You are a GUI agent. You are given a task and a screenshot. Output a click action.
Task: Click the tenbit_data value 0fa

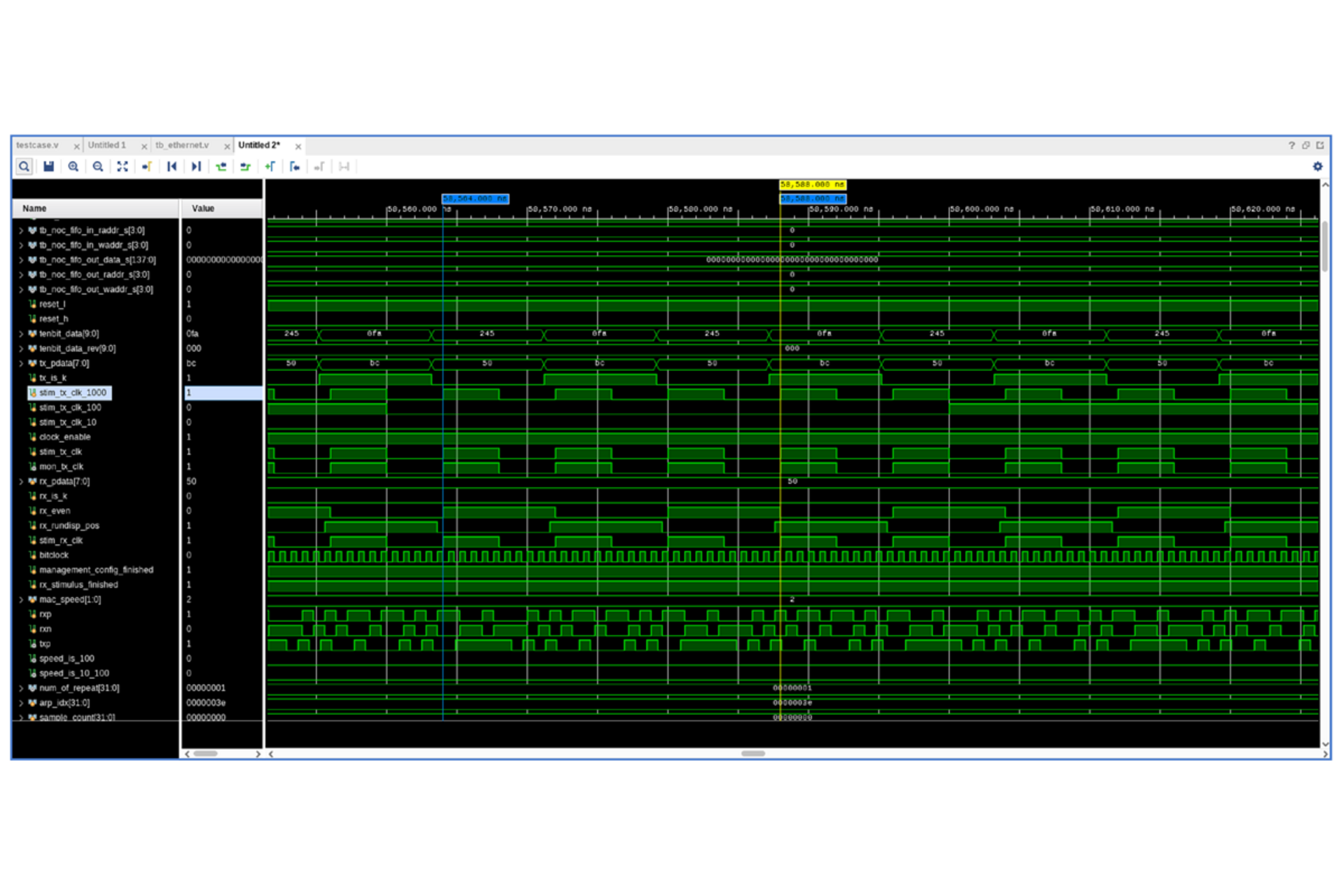[222, 334]
